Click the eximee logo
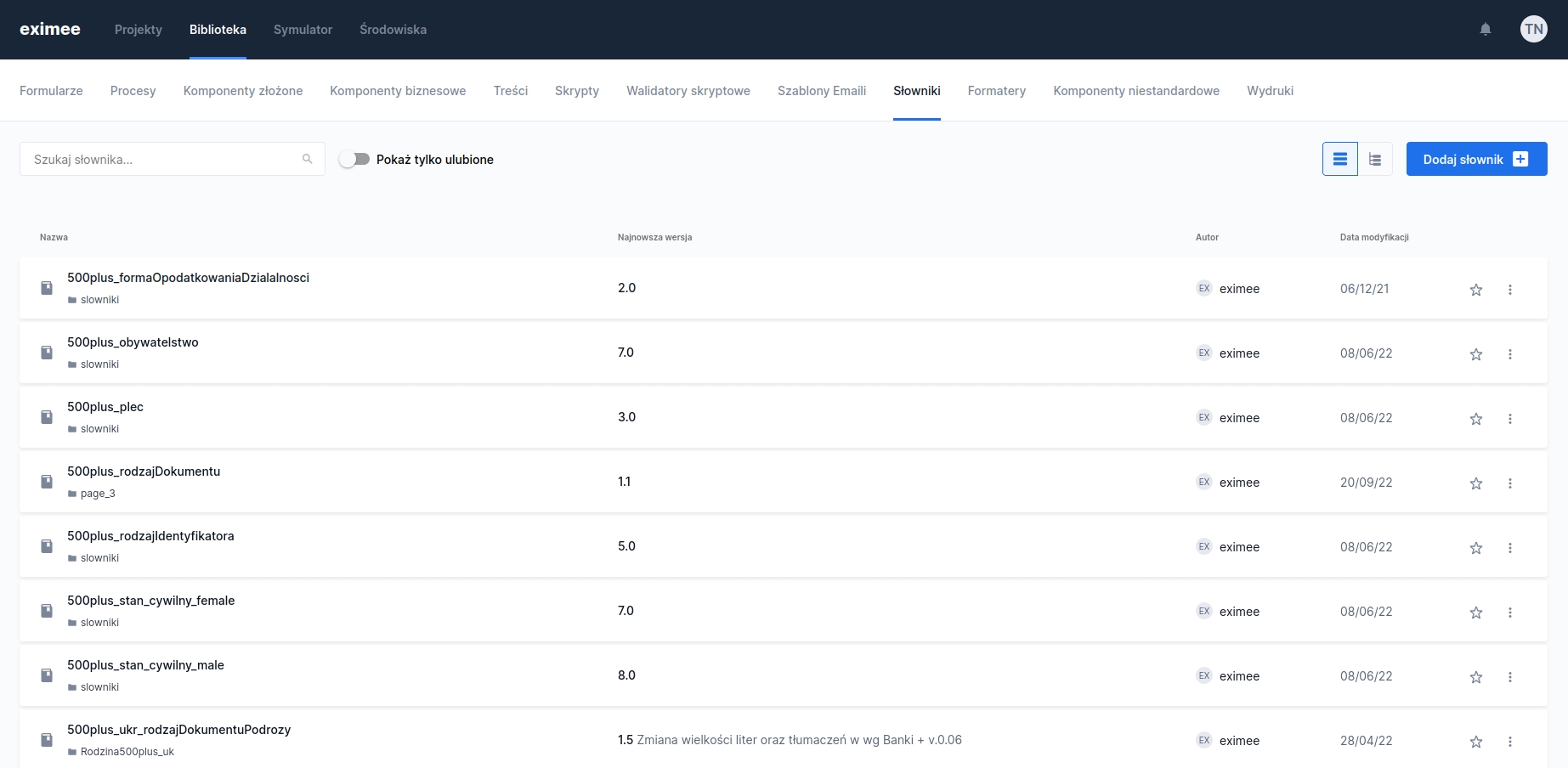Screen dimensions: 1568x768 50,30
